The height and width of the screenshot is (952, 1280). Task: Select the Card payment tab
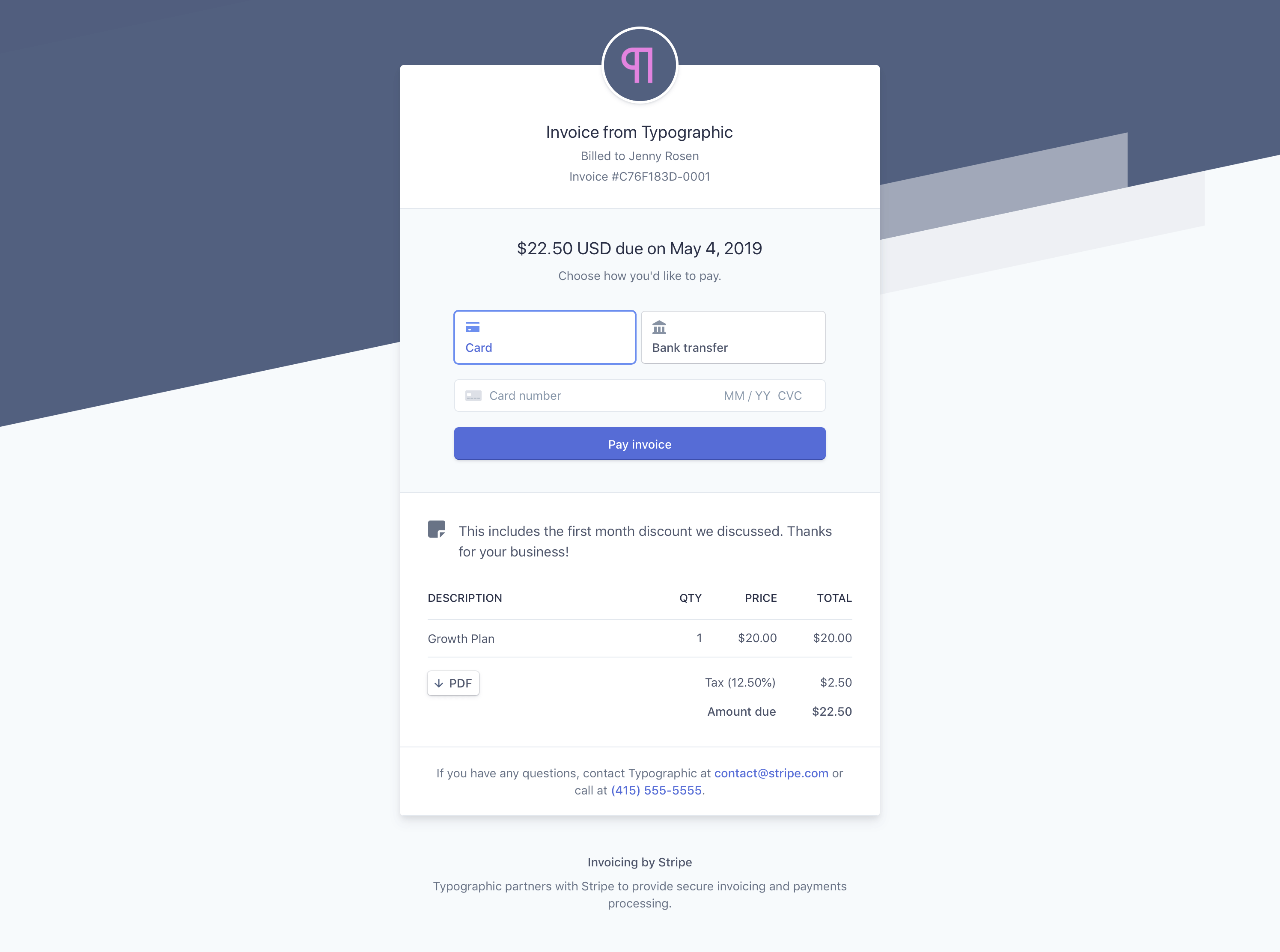(x=544, y=337)
